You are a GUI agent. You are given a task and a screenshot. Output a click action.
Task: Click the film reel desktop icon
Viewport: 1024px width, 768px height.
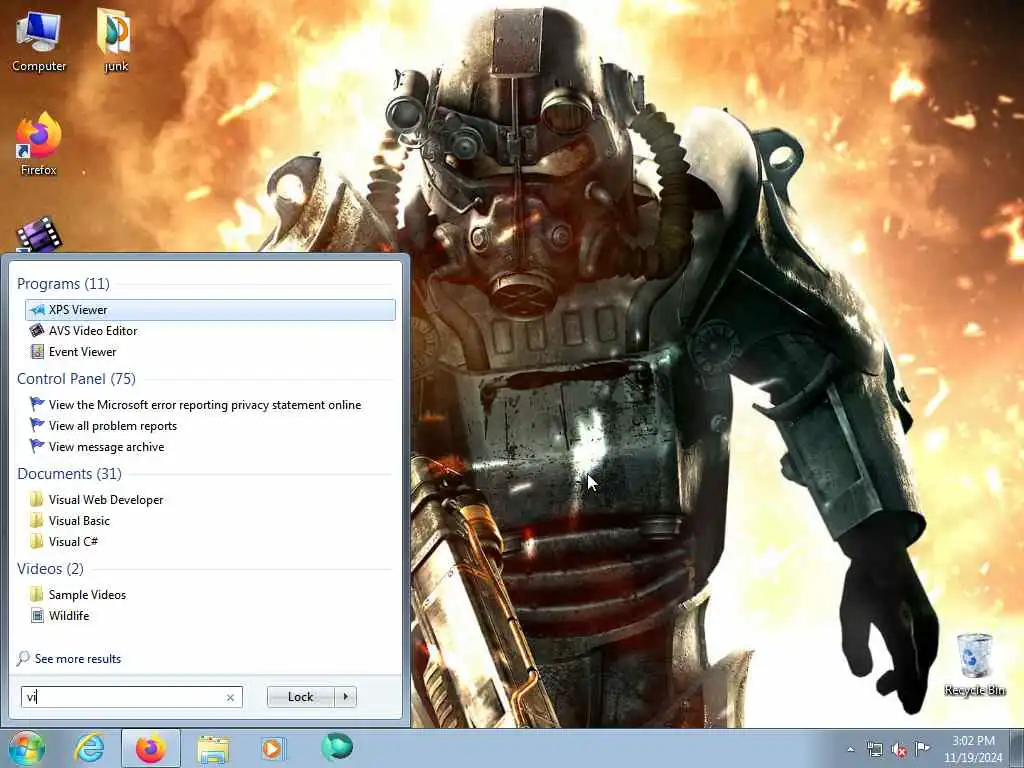38,235
